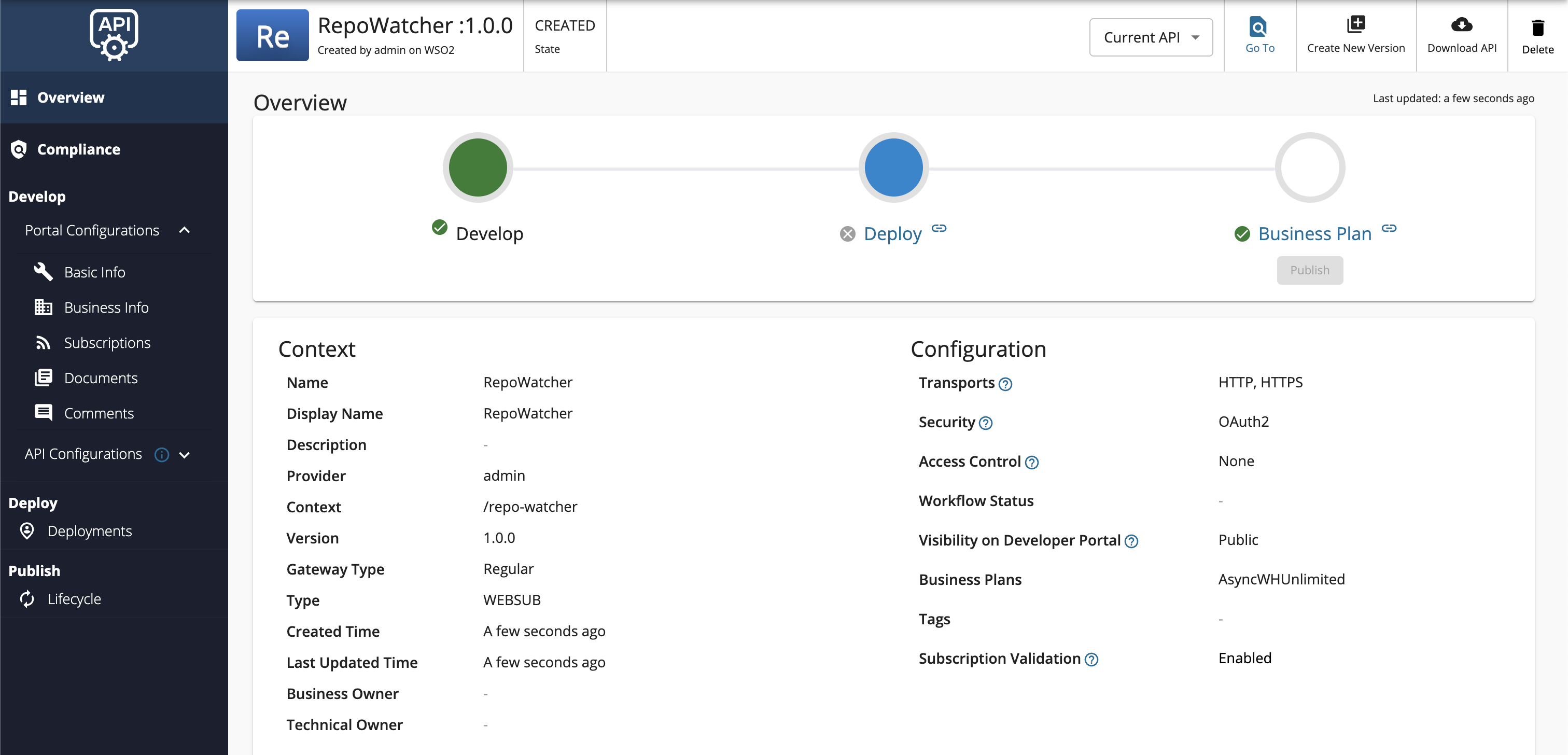The image size is (1568, 755).
Task: Click the Lifecycle refresh icon
Action: click(x=27, y=598)
